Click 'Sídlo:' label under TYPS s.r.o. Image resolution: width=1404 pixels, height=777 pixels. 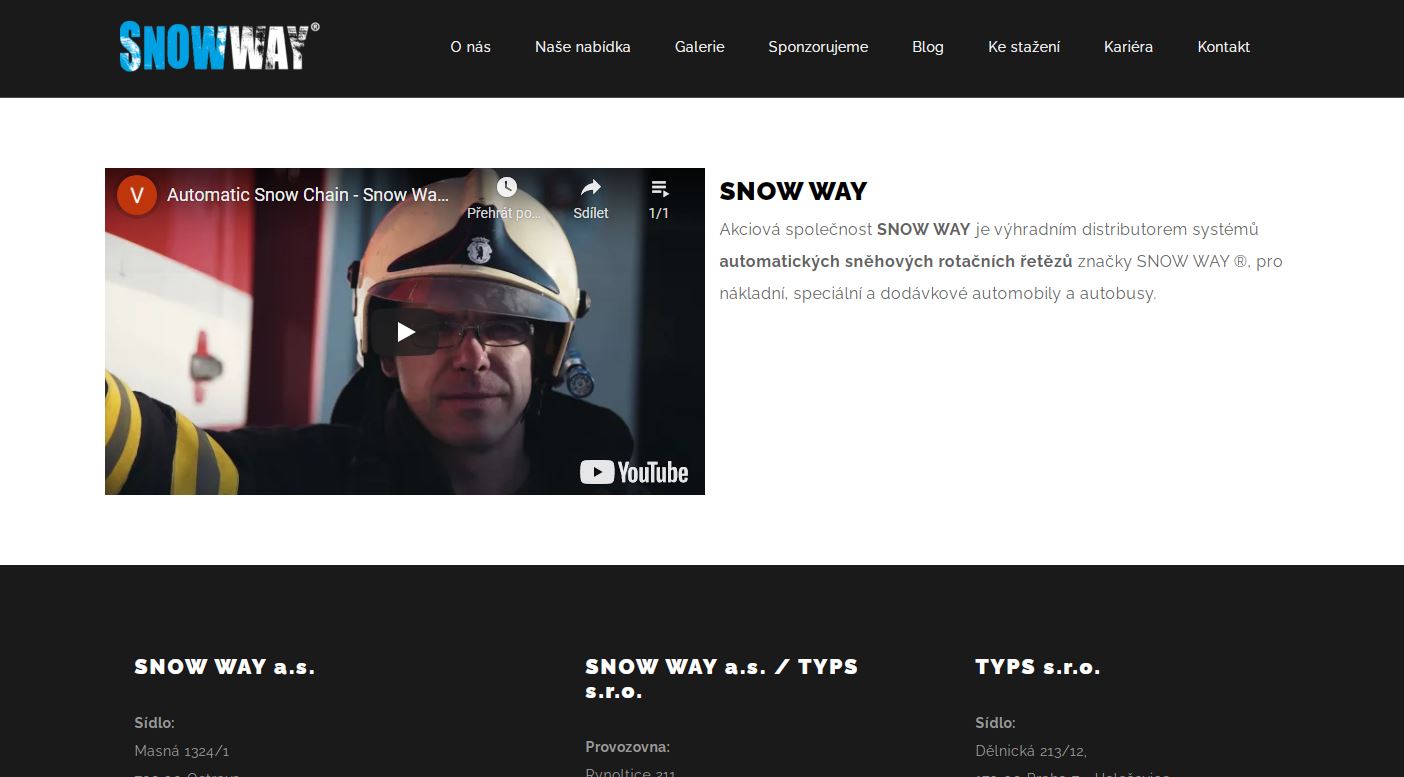pyautogui.click(x=996, y=723)
